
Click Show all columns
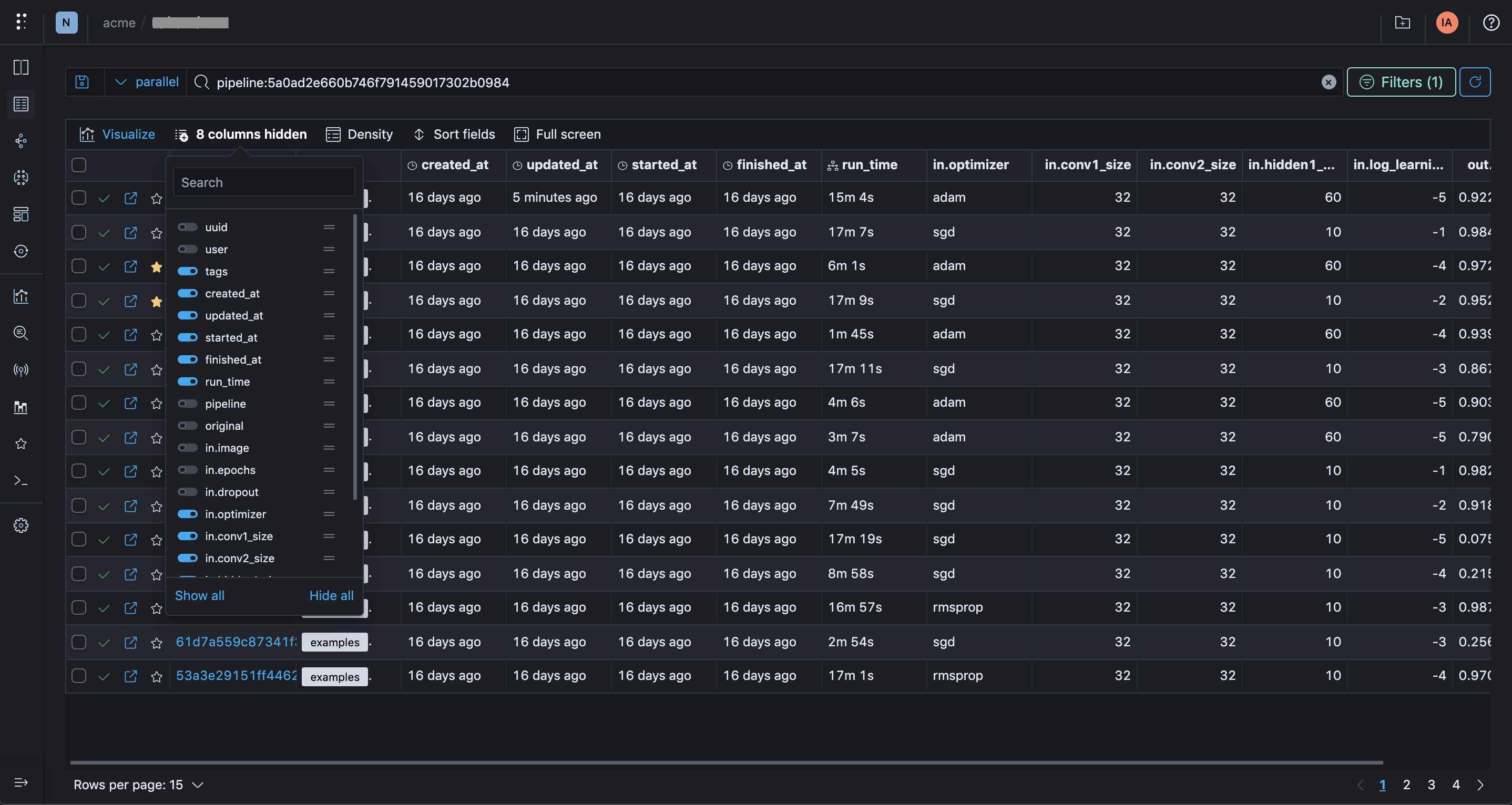[200, 595]
